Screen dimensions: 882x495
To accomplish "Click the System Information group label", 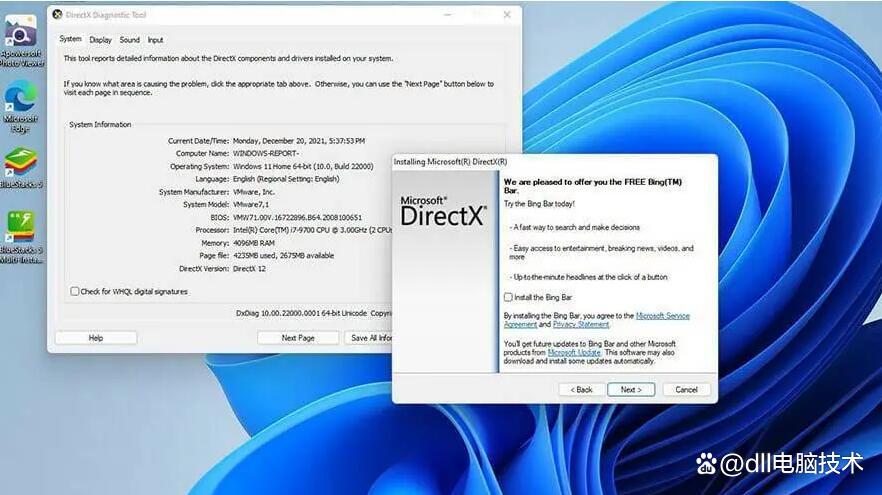I will (100, 124).
